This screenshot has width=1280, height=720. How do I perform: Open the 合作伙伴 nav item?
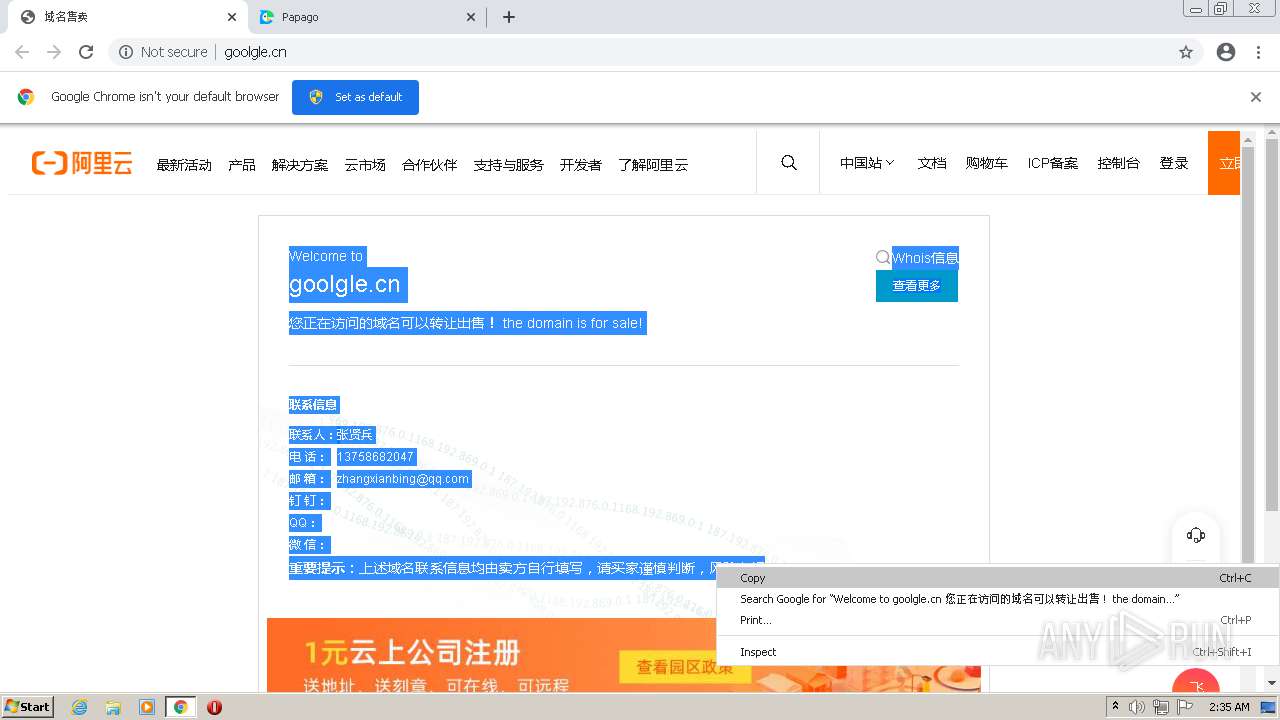pyautogui.click(x=430, y=165)
